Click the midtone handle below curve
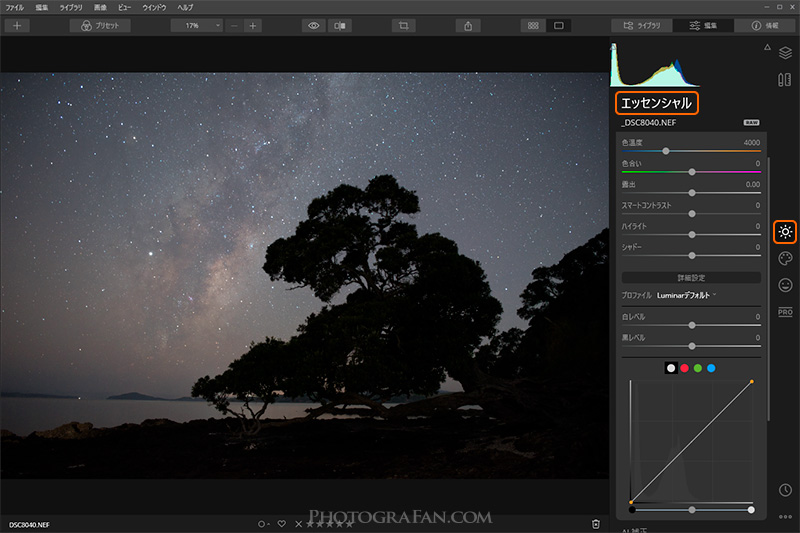 click(x=692, y=510)
